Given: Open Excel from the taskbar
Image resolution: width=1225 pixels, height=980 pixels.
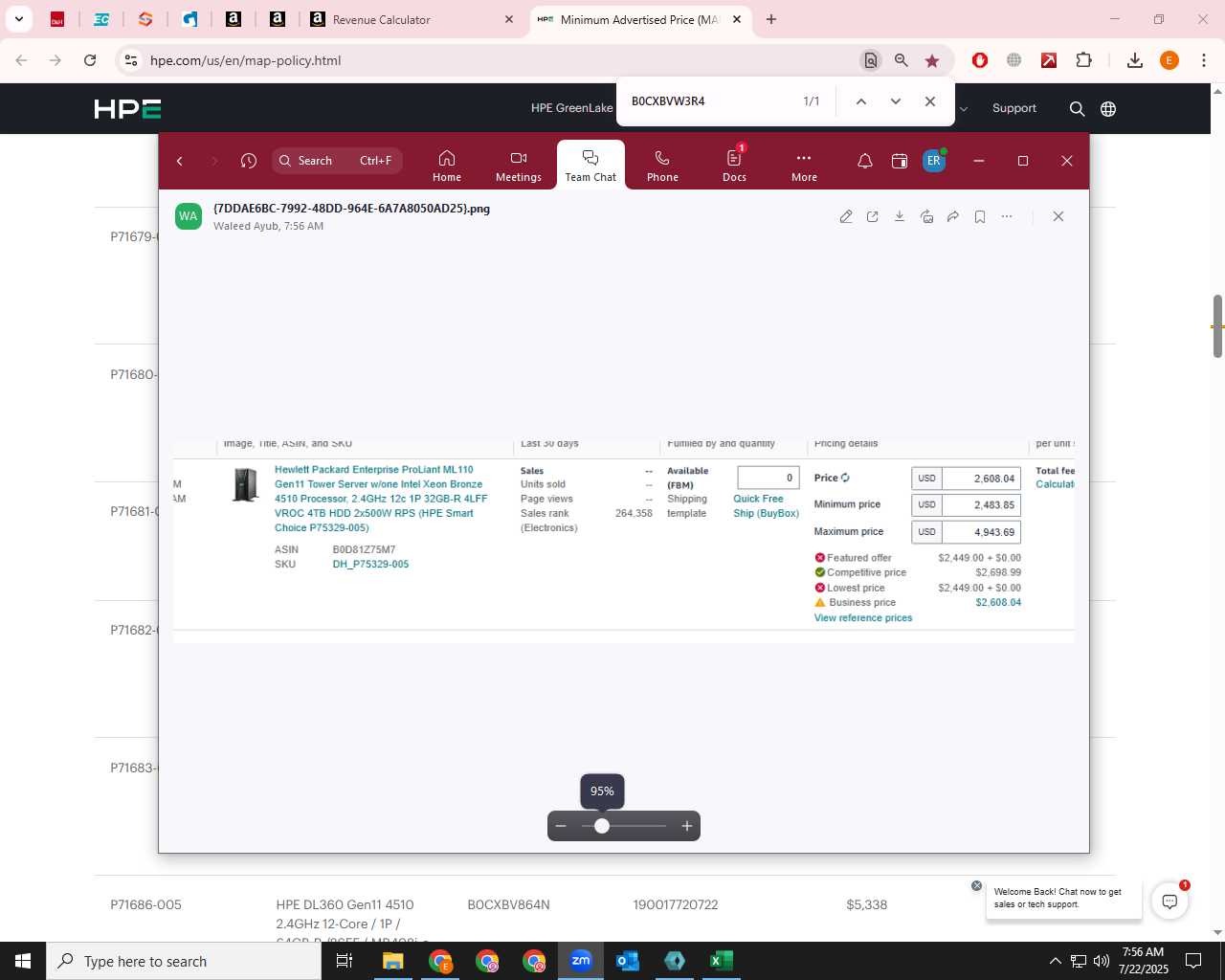Looking at the screenshot, I should click(722, 961).
